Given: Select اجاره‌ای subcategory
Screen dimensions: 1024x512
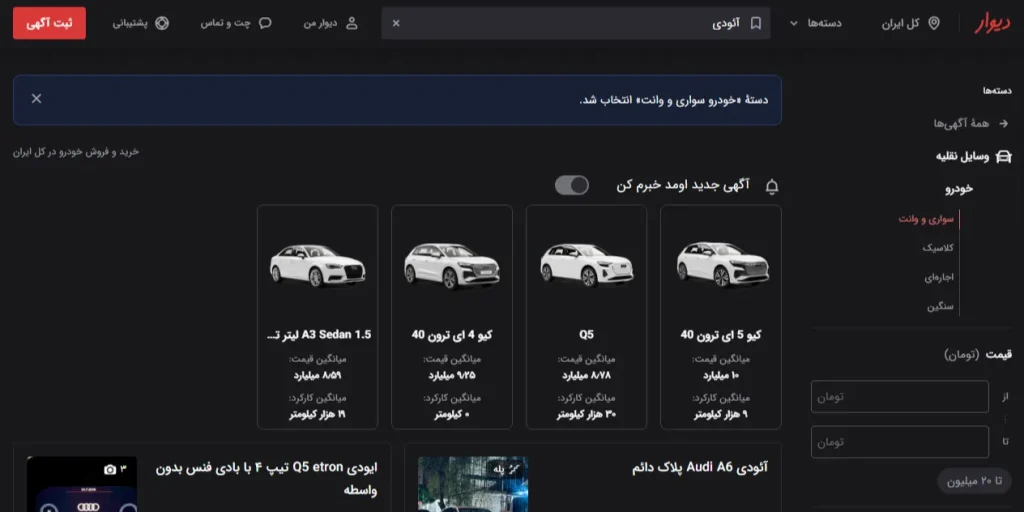Looking at the screenshot, I should [939, 277].
